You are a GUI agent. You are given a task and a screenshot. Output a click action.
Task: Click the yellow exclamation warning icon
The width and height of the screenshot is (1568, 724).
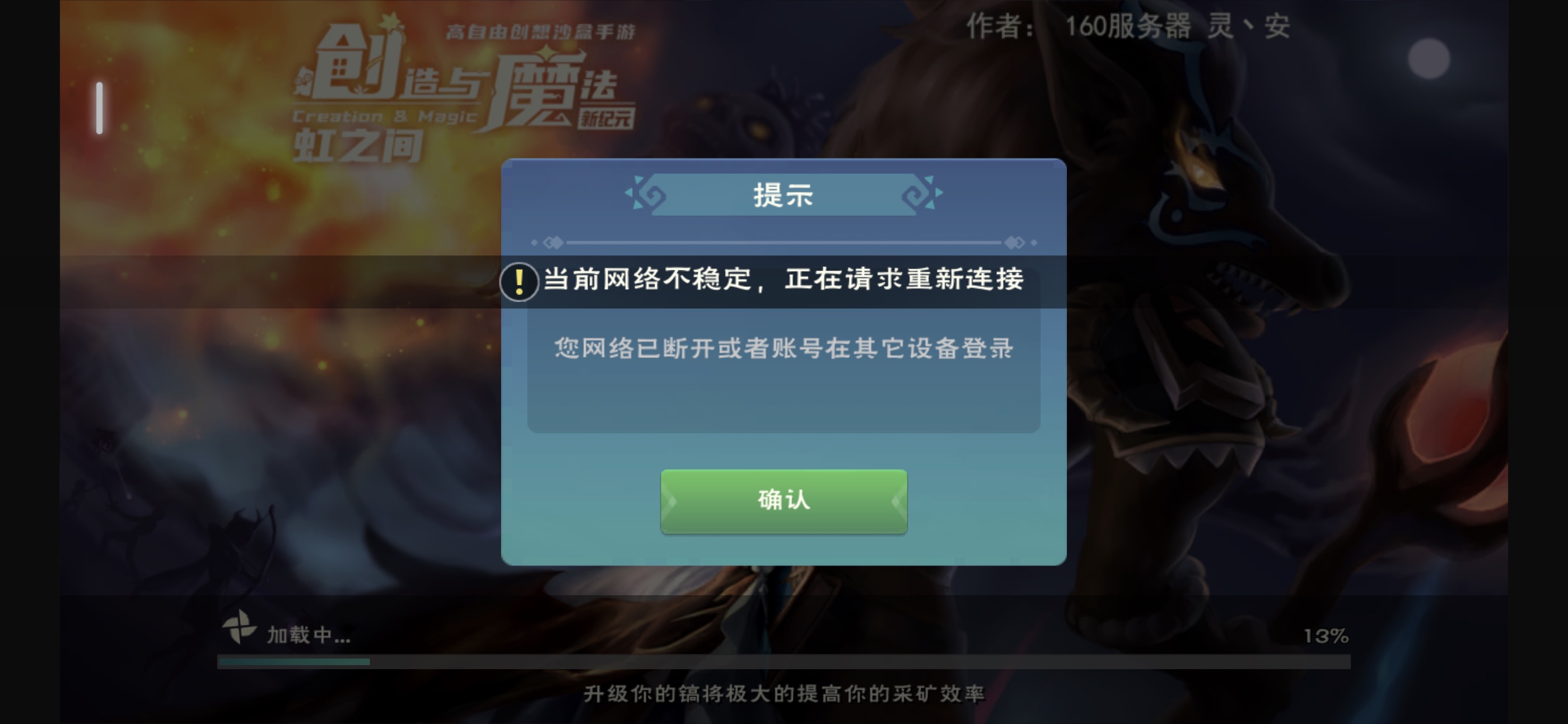(519, 281)
